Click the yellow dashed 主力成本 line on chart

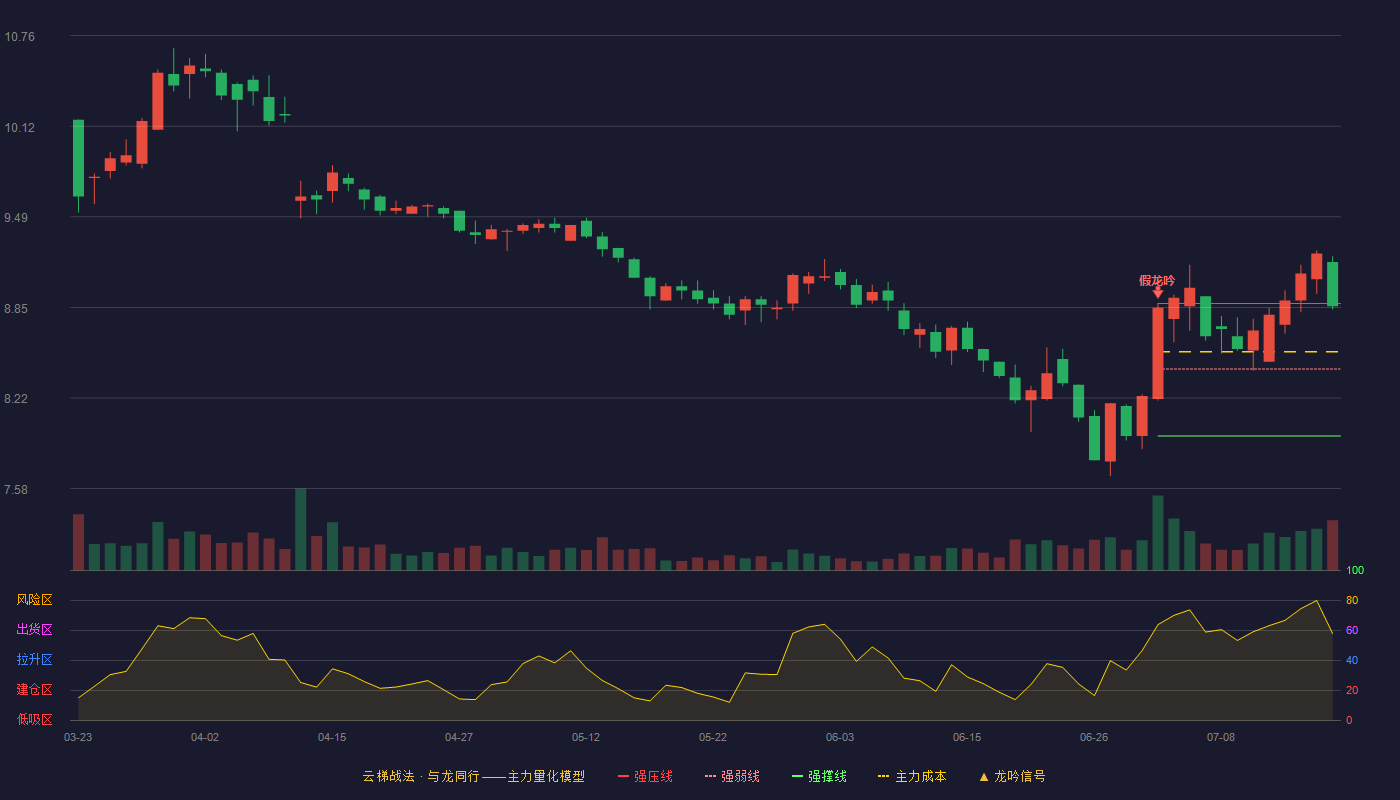coord(1251,352)
